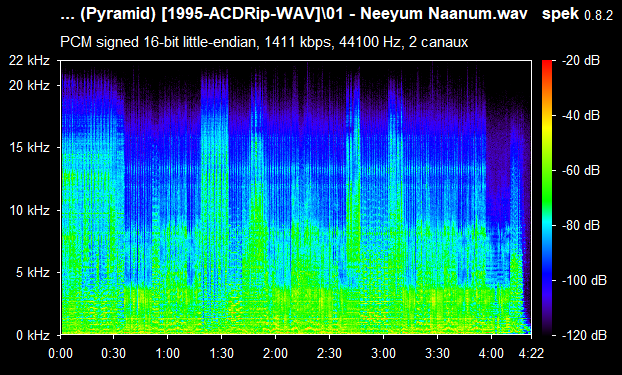Click the 5 kHz frequency label
The image size is (622, 375).
pos(33,273)
